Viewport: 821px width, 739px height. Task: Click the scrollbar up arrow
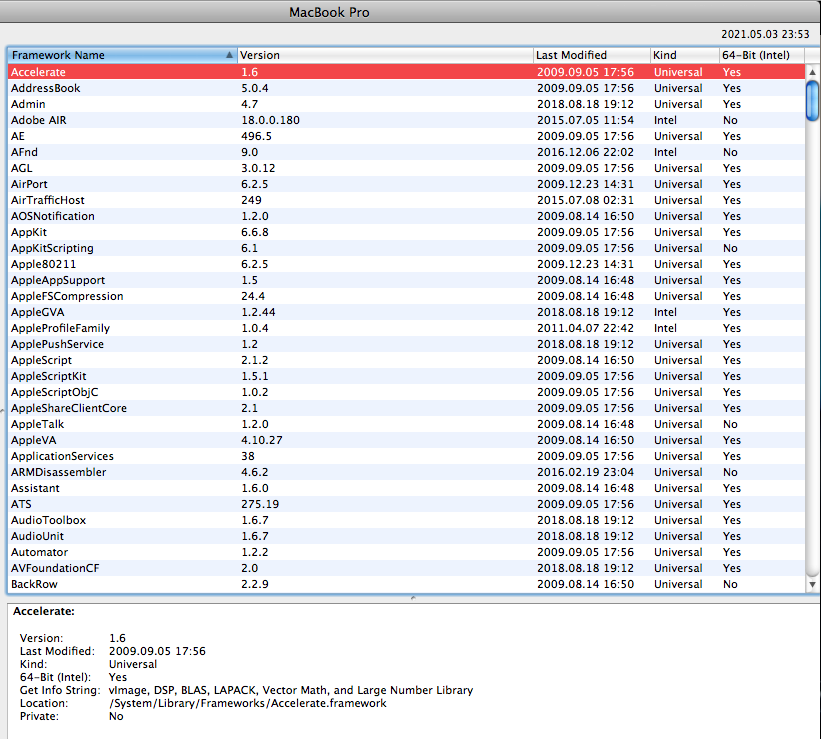click(812, 72)
